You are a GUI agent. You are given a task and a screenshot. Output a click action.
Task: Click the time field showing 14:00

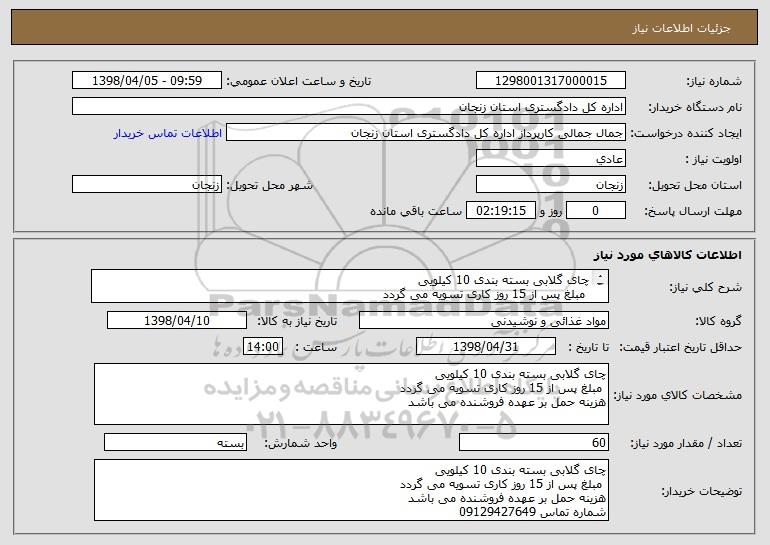263,347
